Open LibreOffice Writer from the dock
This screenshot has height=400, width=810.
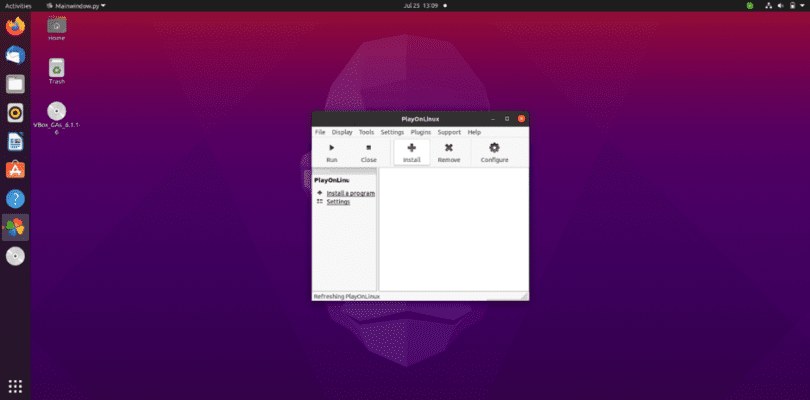point(15,141)
